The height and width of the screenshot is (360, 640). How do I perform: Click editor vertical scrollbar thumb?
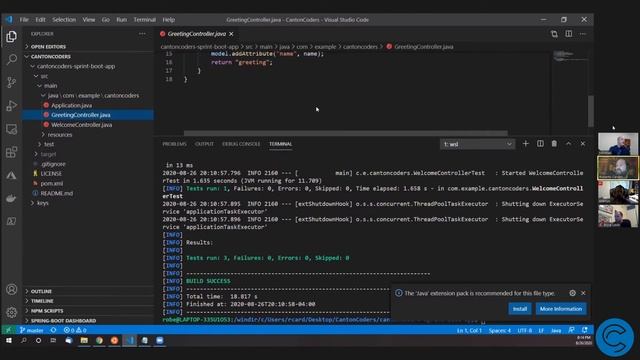[591, 111]
